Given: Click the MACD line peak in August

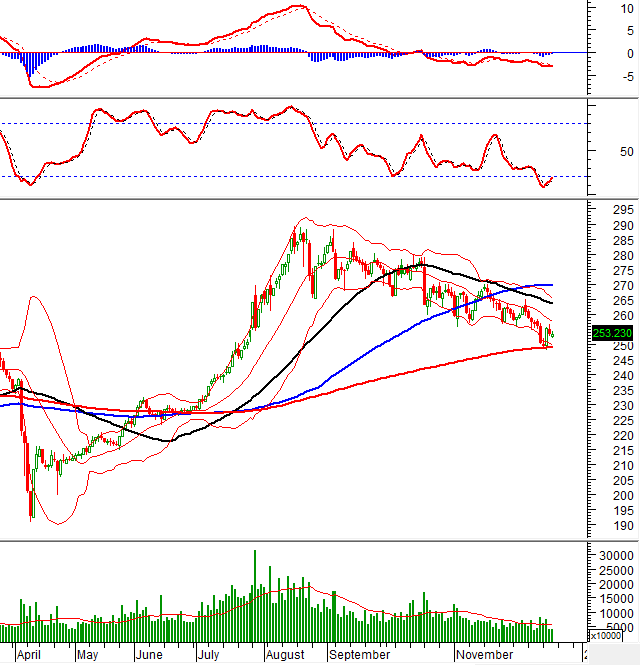Looking at the screenshot, I should (x=298, y=6).
